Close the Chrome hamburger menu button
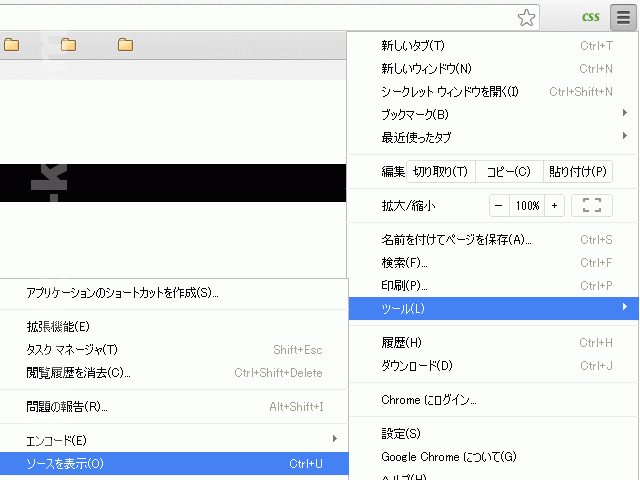Viewport: 640px width, 480px height. (622, 17)
